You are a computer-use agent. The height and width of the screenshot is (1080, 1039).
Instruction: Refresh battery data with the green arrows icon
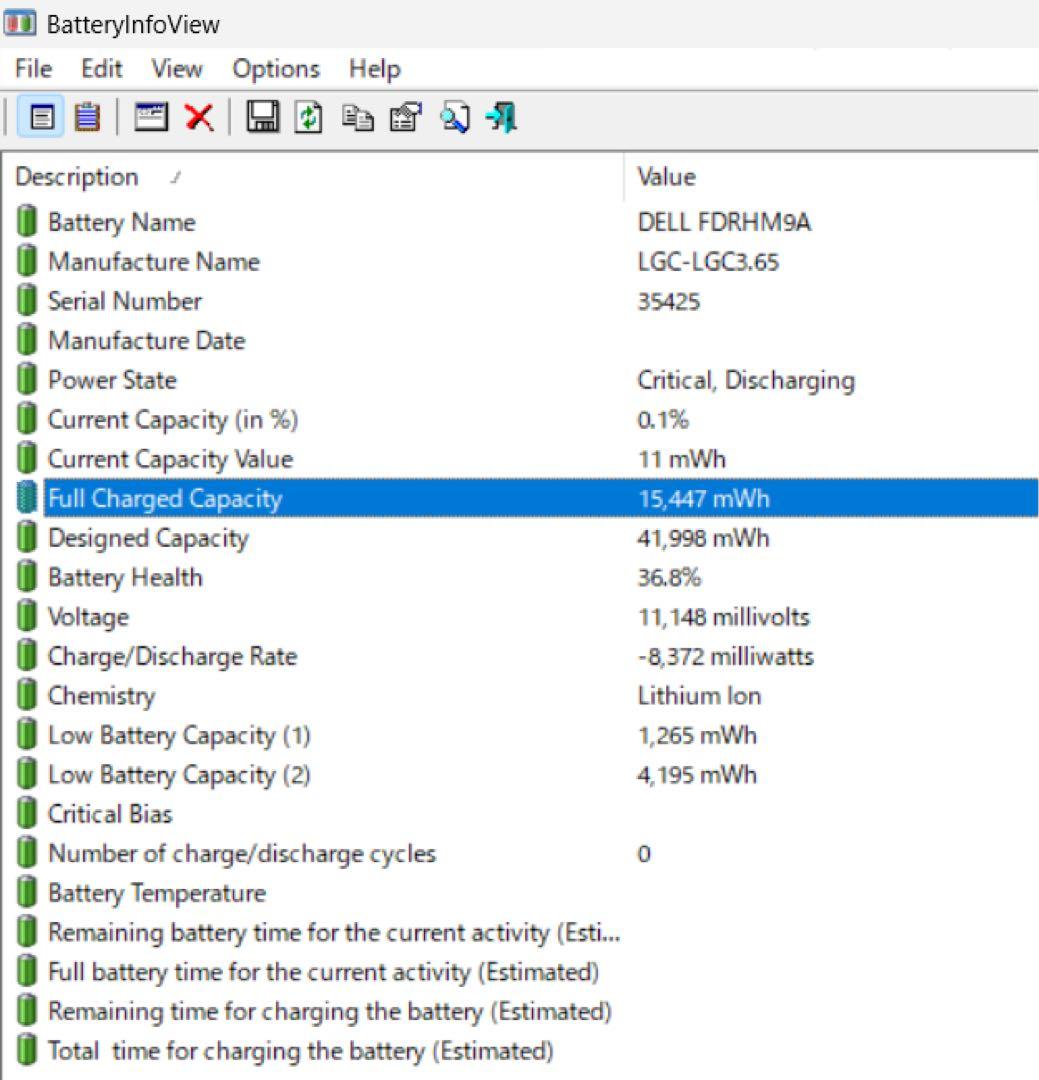310,118
